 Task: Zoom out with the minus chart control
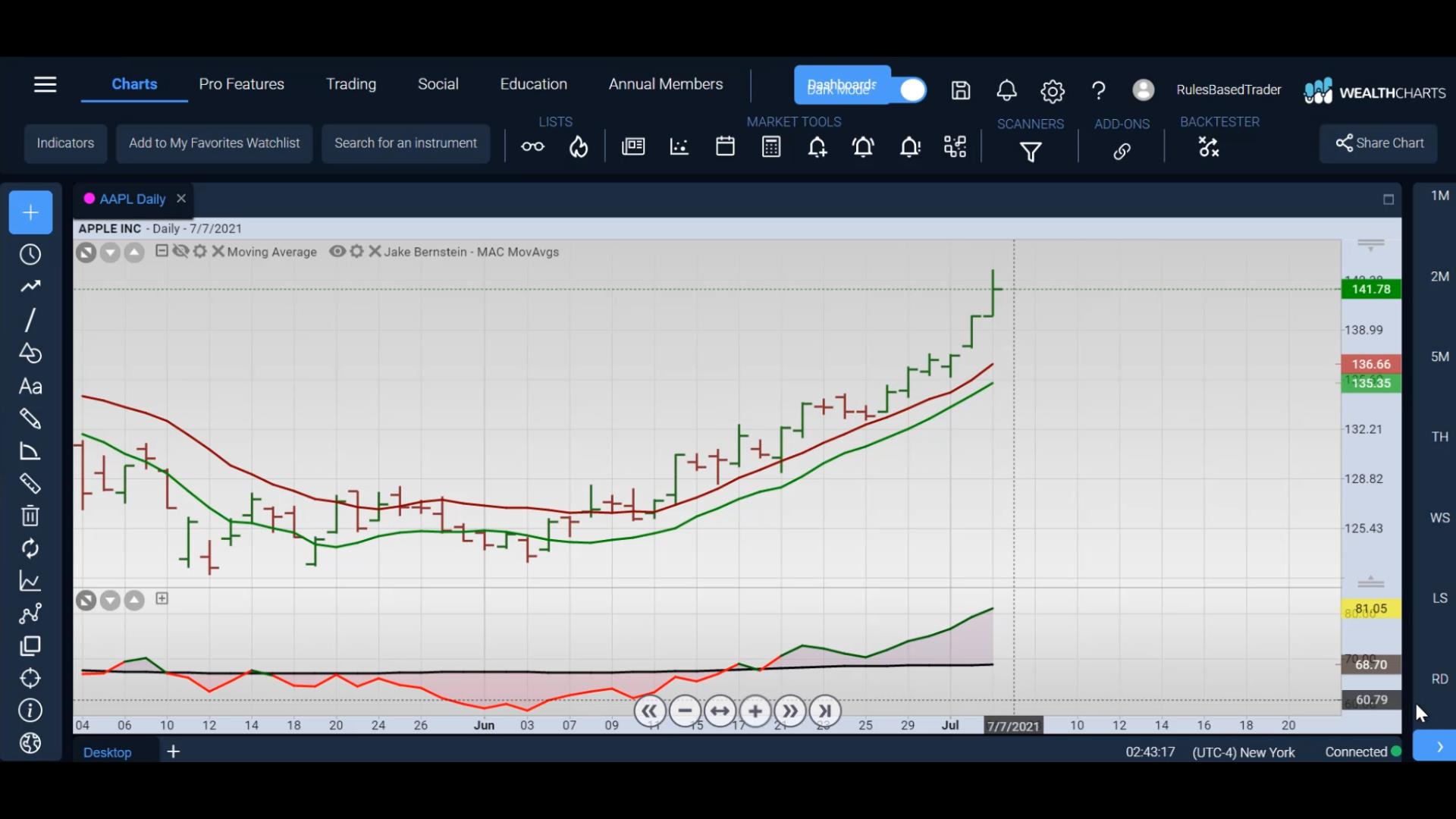[x=685, y=711]
